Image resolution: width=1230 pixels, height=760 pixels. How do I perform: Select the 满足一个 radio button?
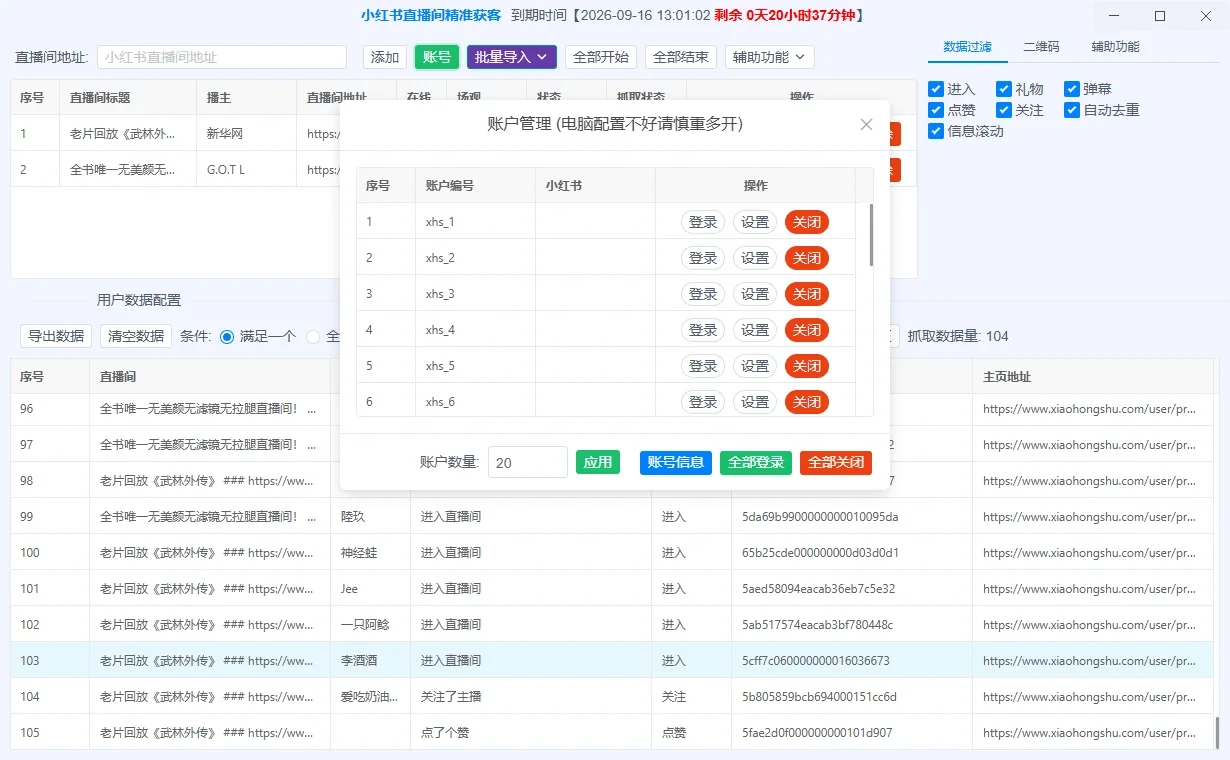point(227,336)
